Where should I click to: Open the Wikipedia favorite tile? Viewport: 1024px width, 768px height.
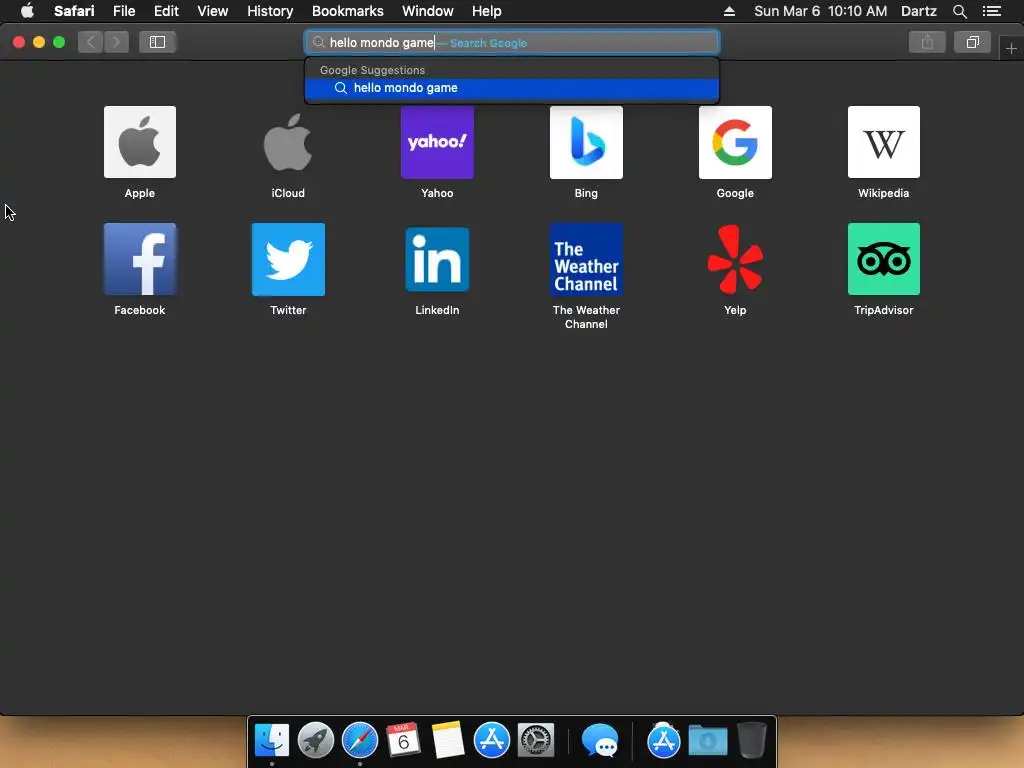884,142
